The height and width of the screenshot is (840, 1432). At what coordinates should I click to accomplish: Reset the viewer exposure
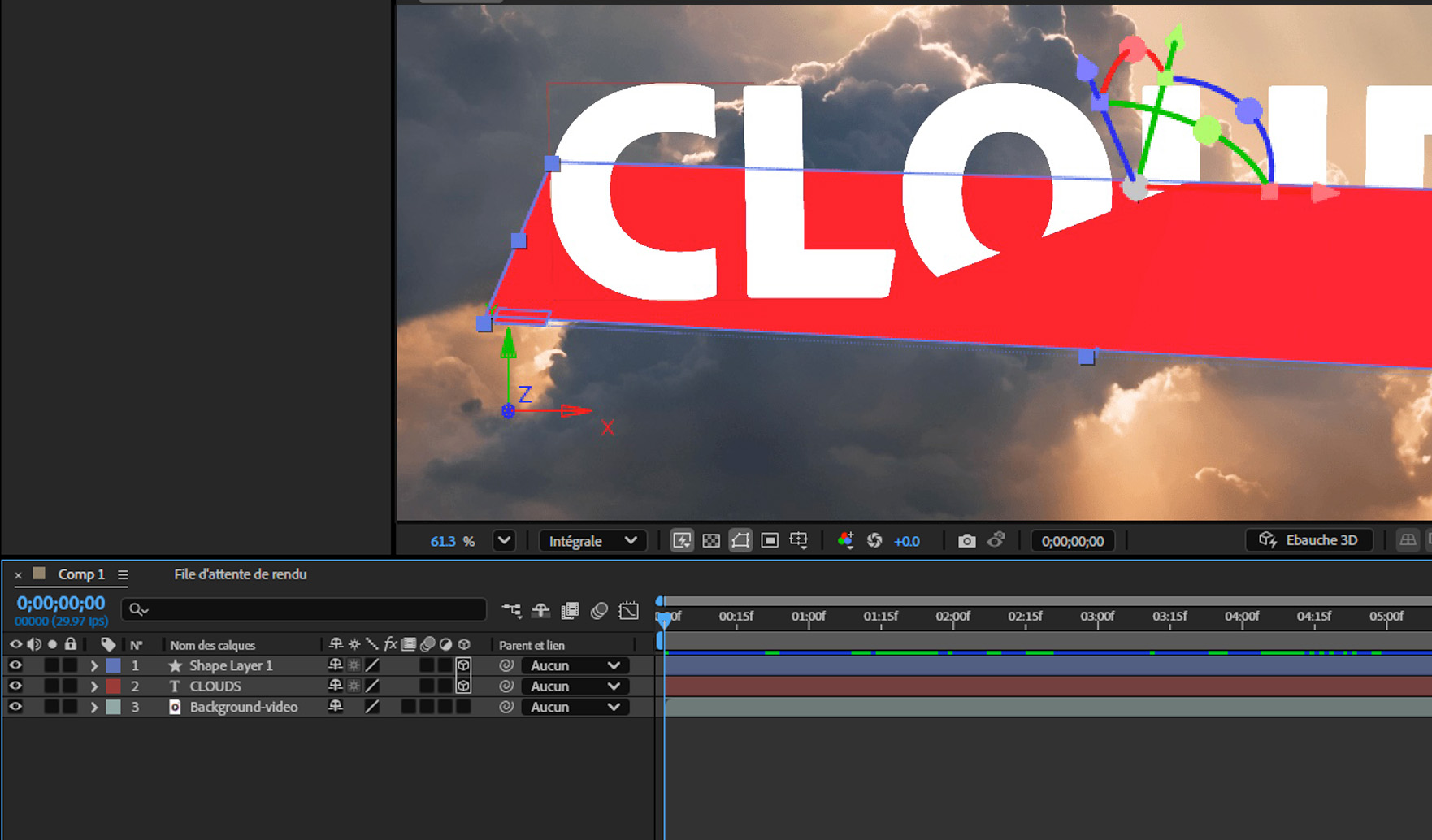click(874, 541)
